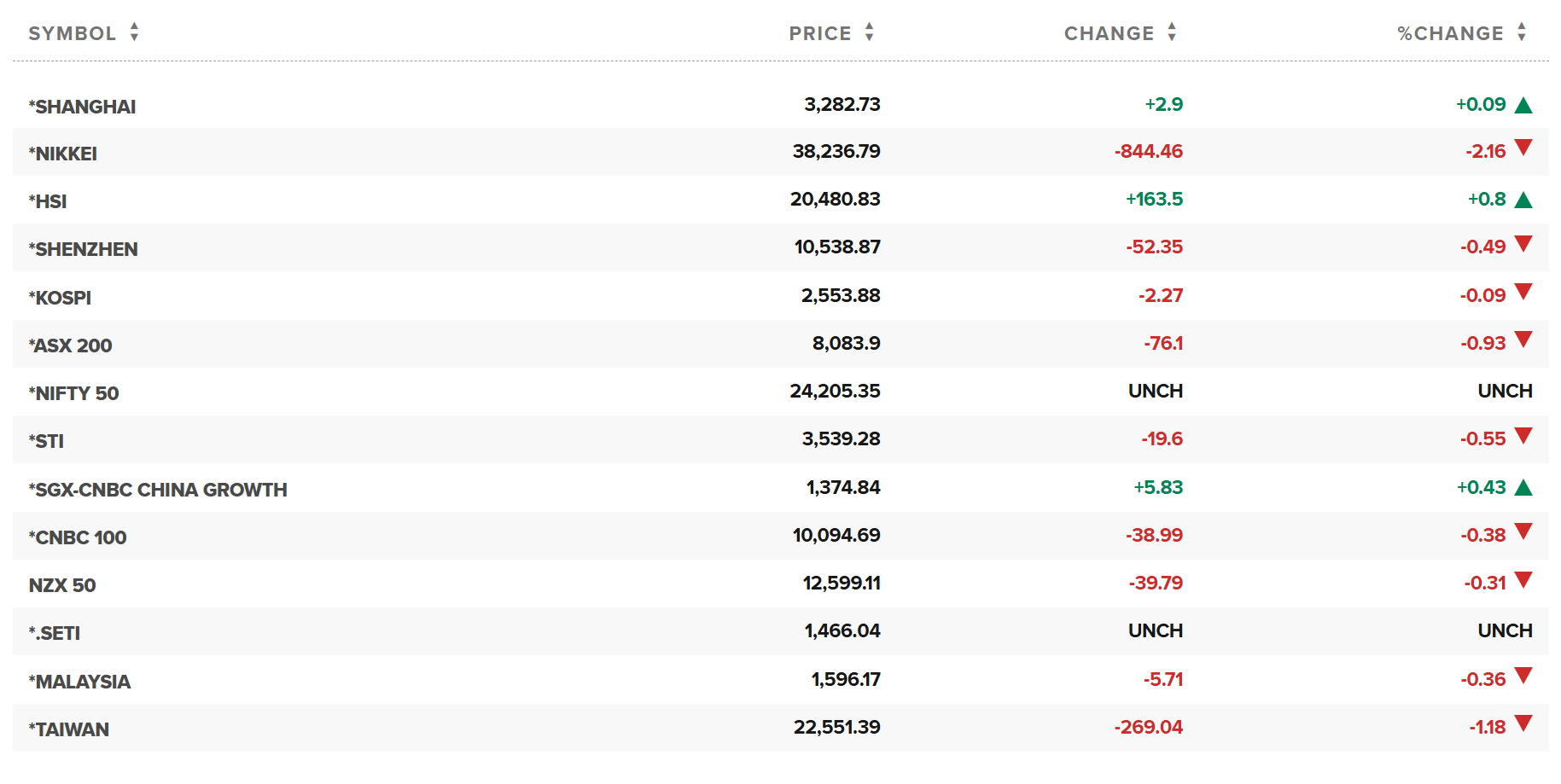The image size is (1561, 784).
Task: Select Shanghai price 3,282.73
Action: coord(842,104)
